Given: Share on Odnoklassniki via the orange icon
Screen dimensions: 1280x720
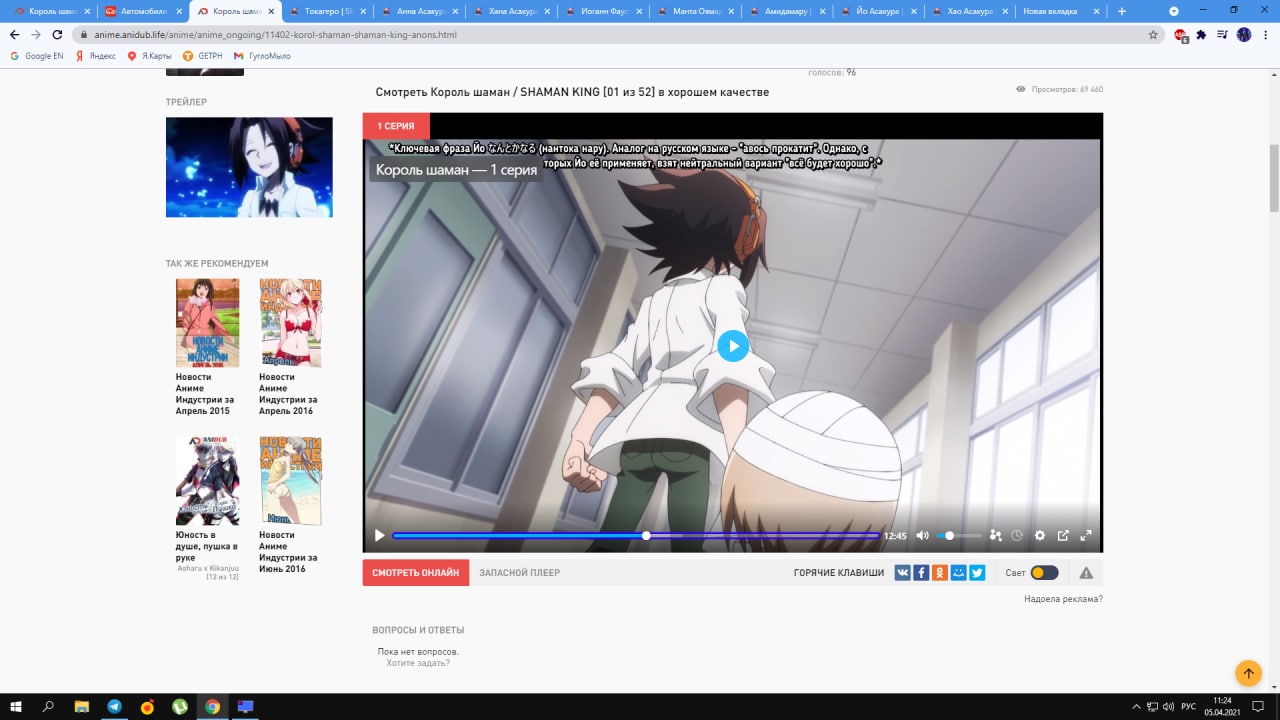Looking at the screenshot, I should (x=940, y=573).
